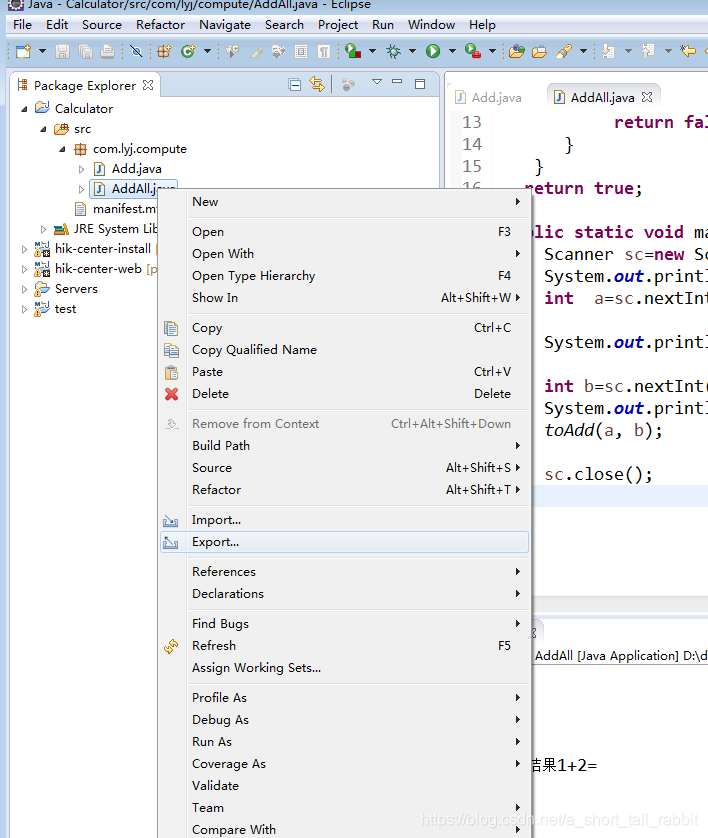Click the Save All toolbar icon
Image resolution: width=708 pixels, height=838 pixels.
pyautogui.click(x=85, y=51)
